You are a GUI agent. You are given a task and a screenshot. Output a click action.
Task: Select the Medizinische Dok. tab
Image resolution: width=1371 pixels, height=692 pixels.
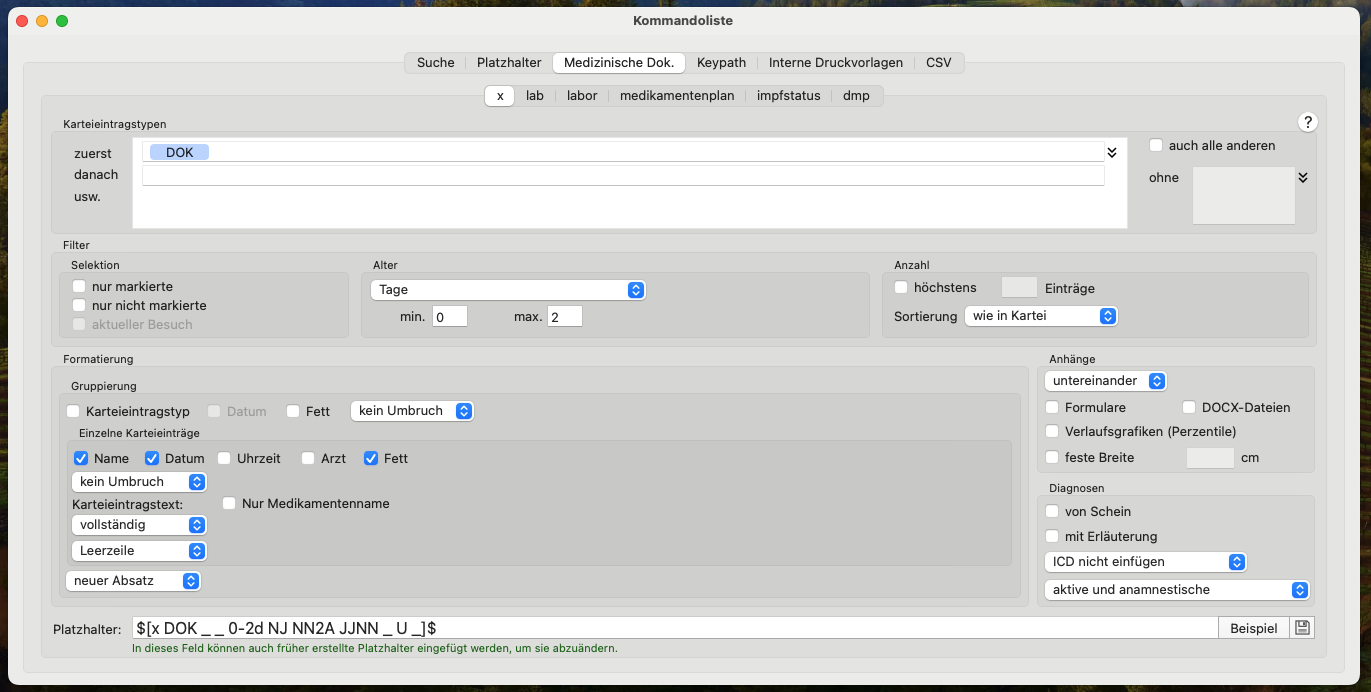pos(619,62)
